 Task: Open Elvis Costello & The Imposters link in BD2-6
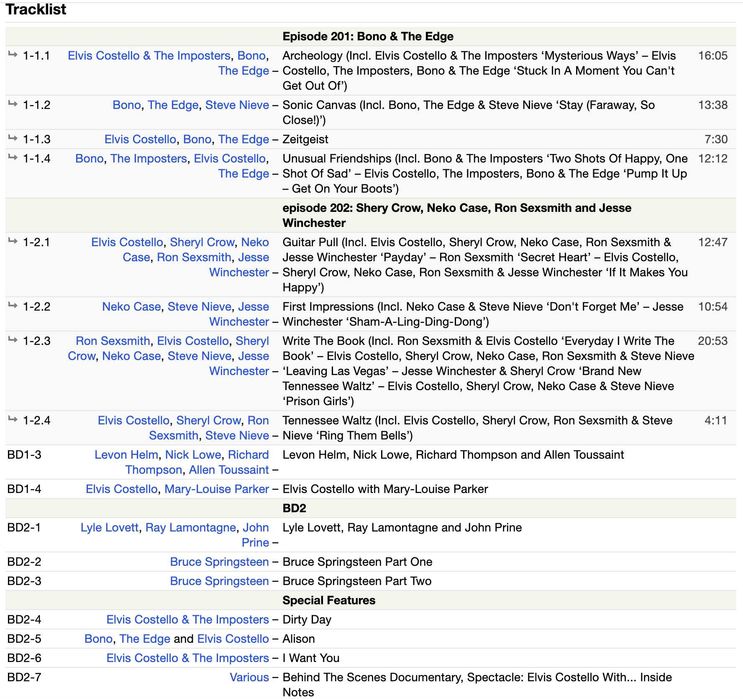(188, 658)
